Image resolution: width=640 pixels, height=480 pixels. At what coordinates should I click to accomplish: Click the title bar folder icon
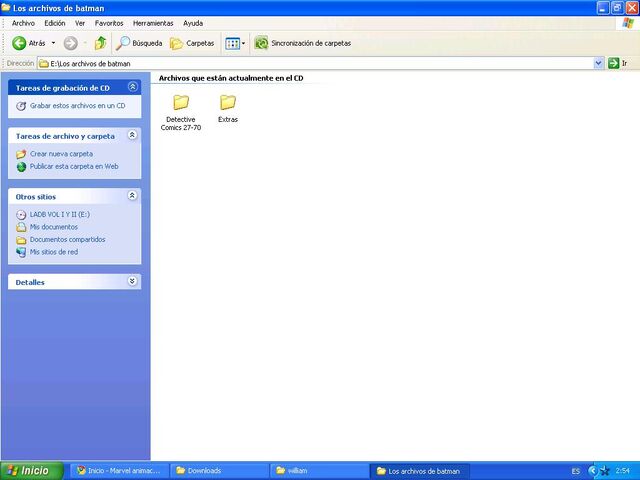pos(6,8)
